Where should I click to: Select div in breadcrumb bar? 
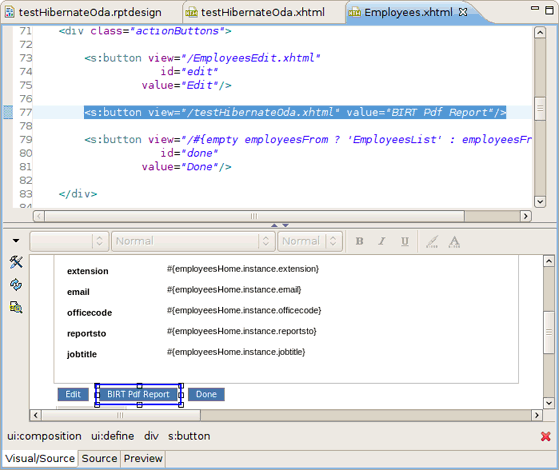click(x=151, y=436)
